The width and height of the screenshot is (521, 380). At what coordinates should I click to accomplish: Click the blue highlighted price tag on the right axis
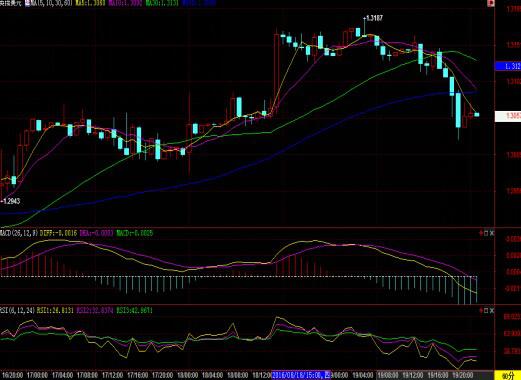click(x=508, y=66)
